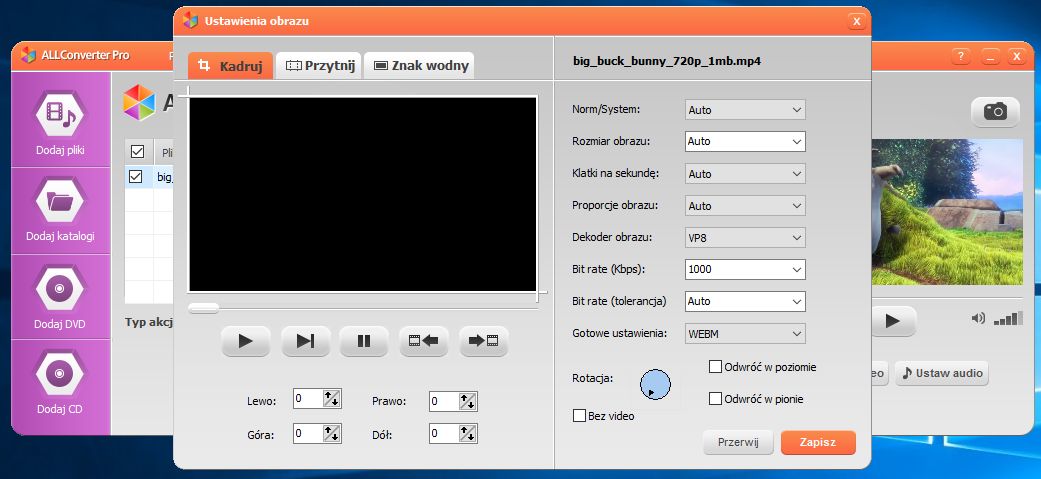The width and height of the screenshot is (1041, 479).
Task: Open help with the question mark button
Action: point(961,56)
